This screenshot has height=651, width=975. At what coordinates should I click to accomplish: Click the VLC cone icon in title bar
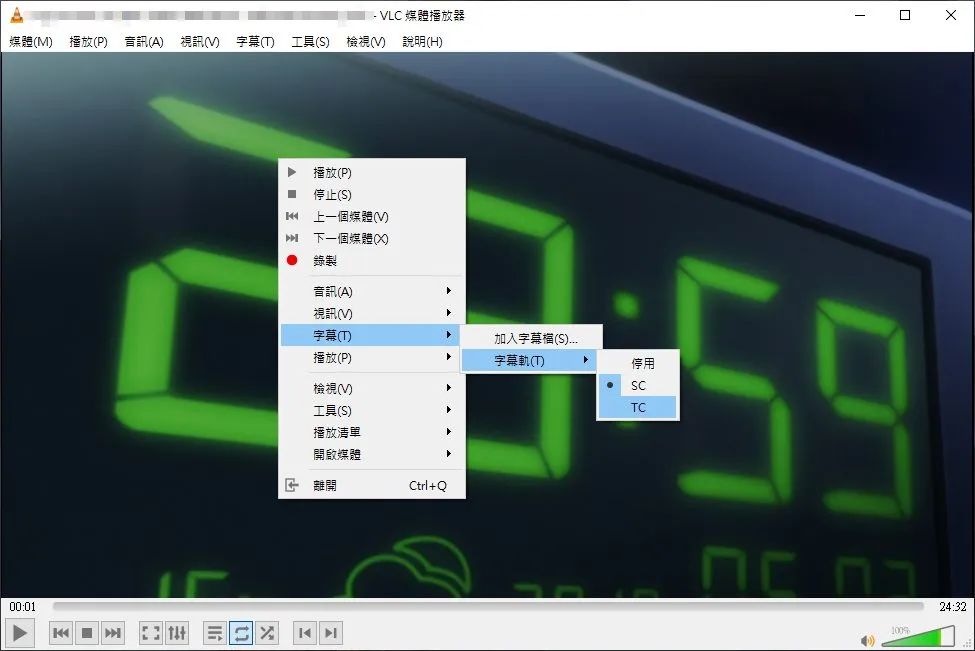(x=17, y=16)
